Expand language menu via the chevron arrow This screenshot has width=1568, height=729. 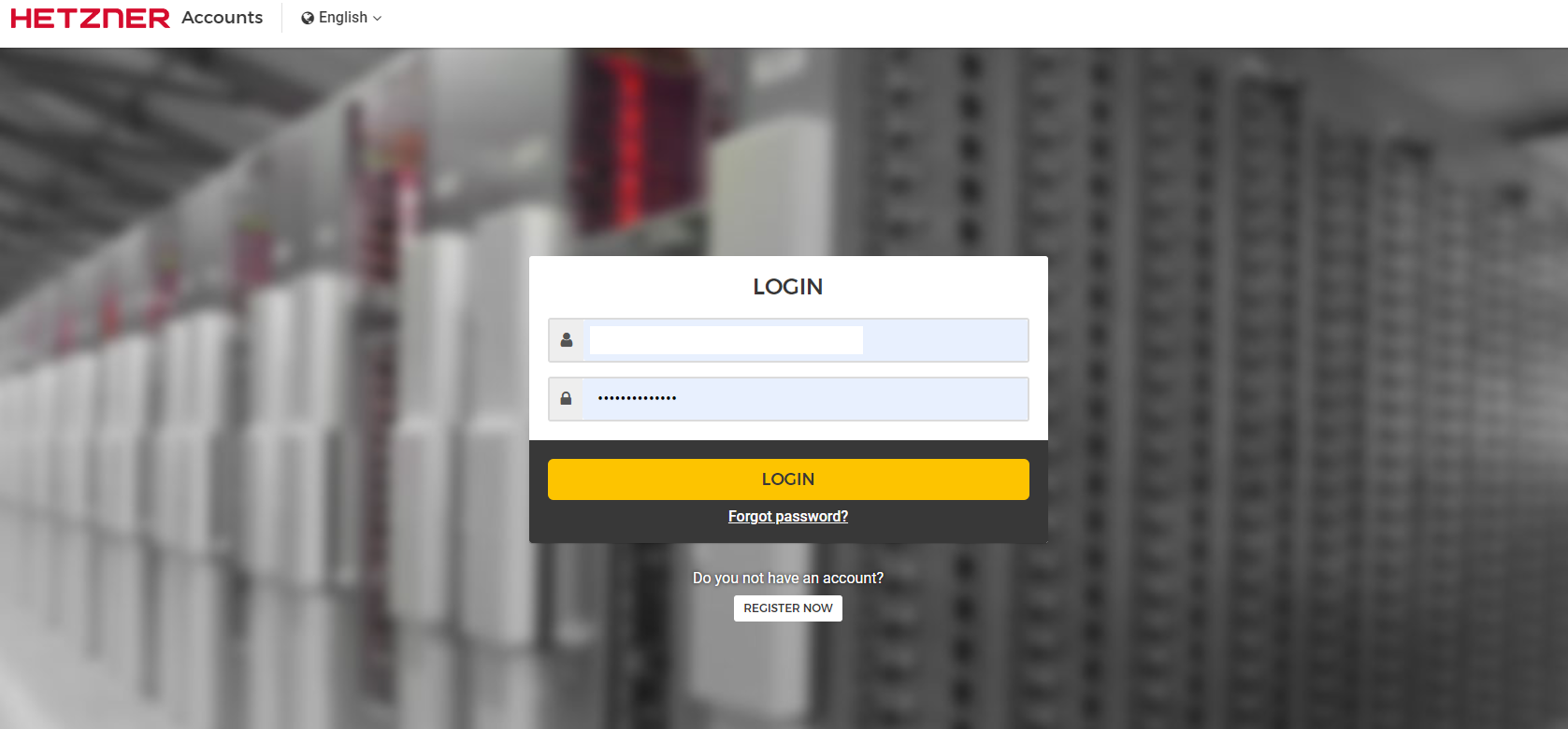coord(378,19)
